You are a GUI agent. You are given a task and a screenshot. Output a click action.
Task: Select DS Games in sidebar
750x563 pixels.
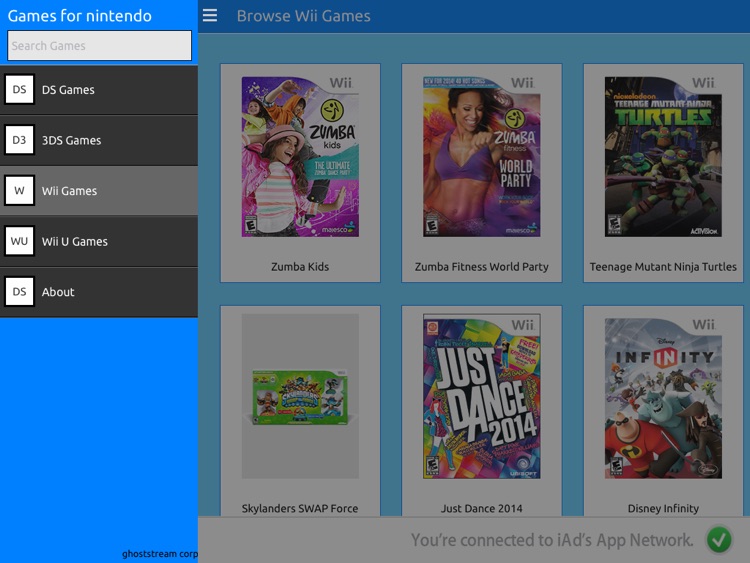point(99,89)
